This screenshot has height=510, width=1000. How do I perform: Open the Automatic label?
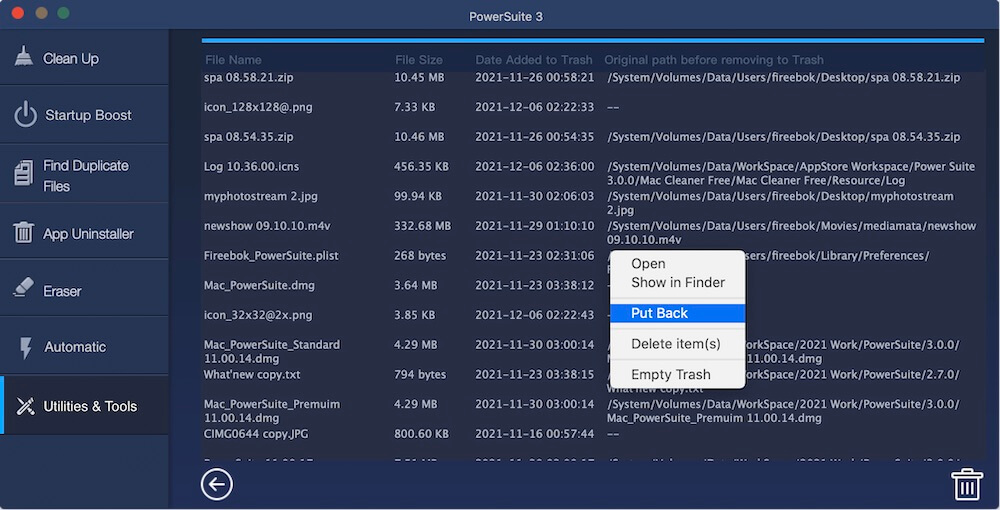[75, 347]
